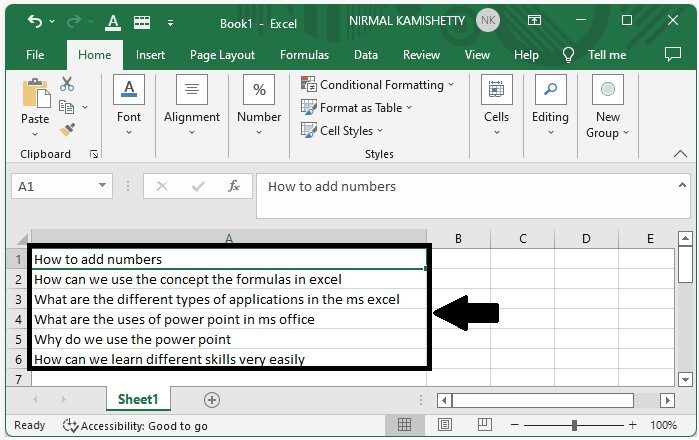Viewport: 699px width, 440px height.
Task: Click the Font Color icon in the quick access toolbar
Action: [x=113, y=22]
